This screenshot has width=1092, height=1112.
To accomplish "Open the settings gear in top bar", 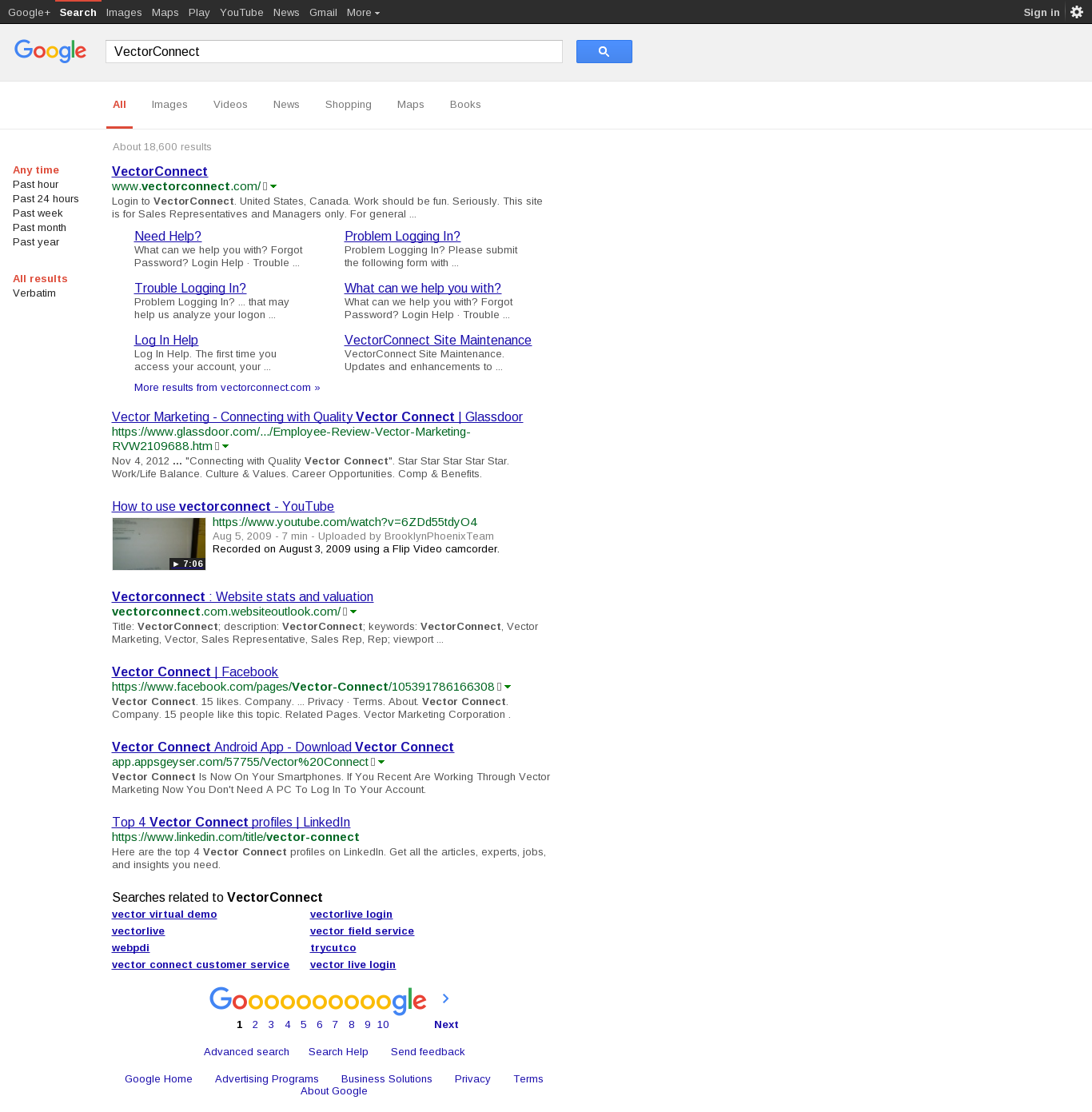I will (1077, 12).
